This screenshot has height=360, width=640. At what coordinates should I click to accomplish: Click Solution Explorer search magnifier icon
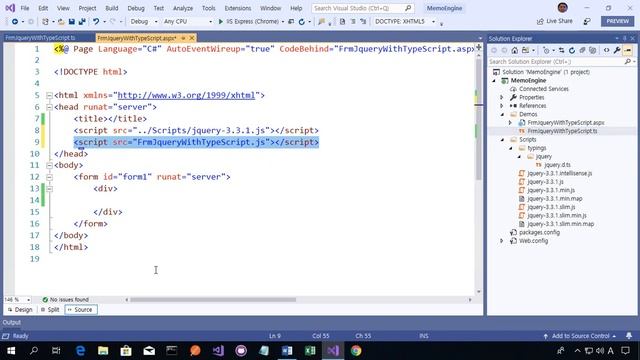point(627,62)
